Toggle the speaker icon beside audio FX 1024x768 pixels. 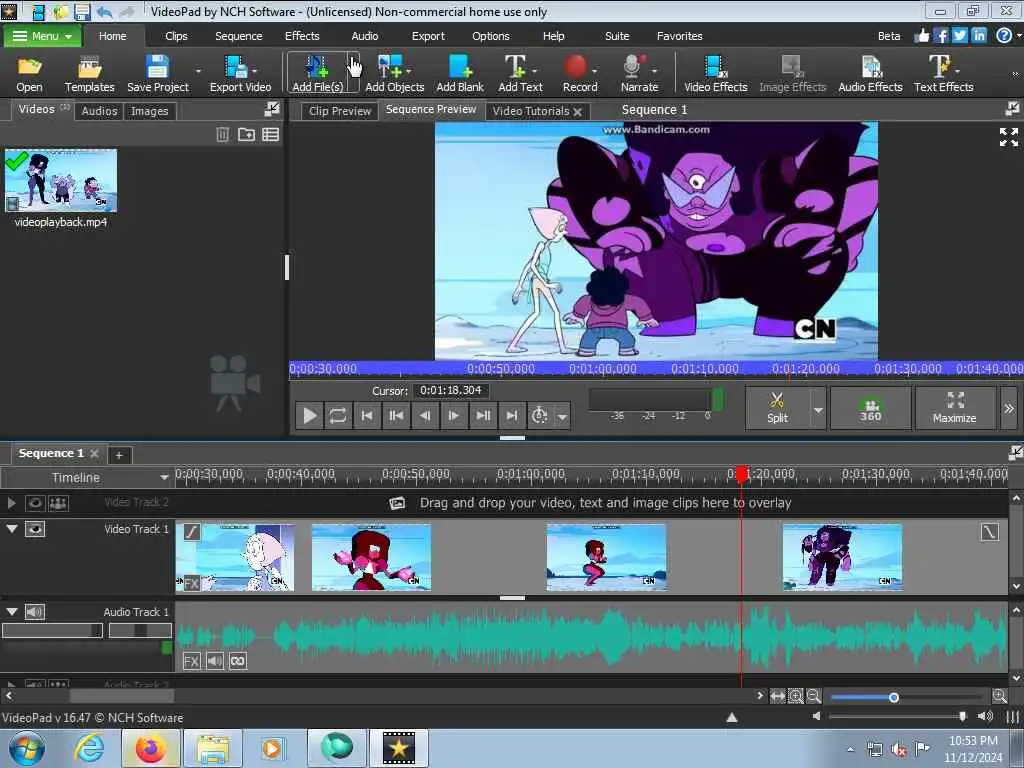[215, 661]
